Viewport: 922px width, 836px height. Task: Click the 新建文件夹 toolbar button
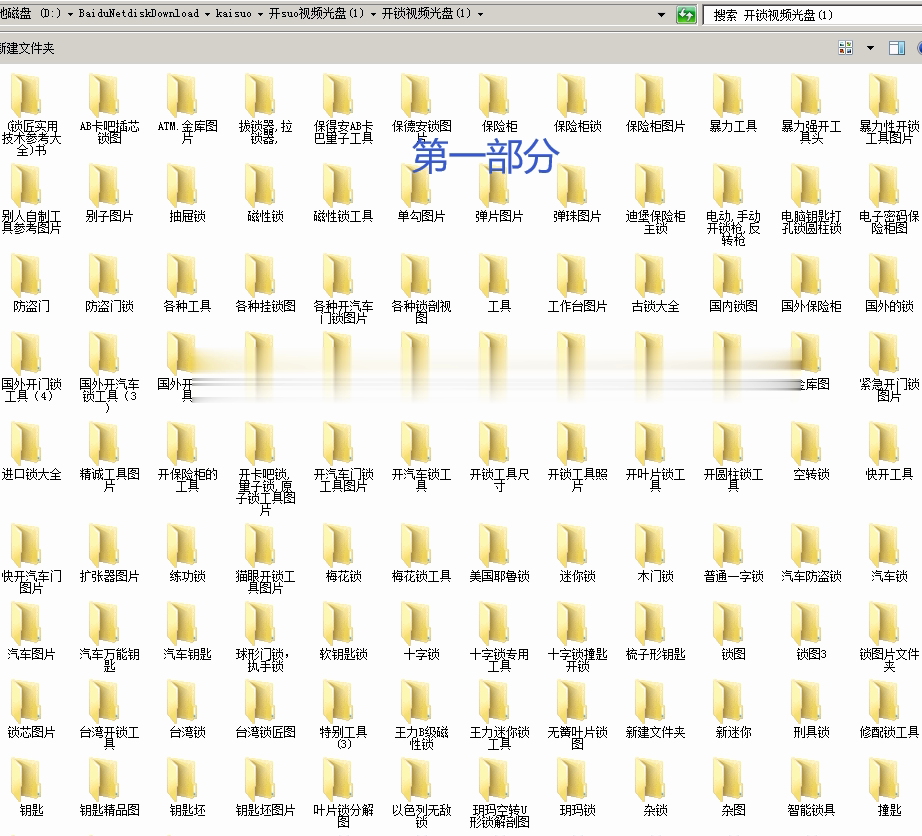coord(26,48)
